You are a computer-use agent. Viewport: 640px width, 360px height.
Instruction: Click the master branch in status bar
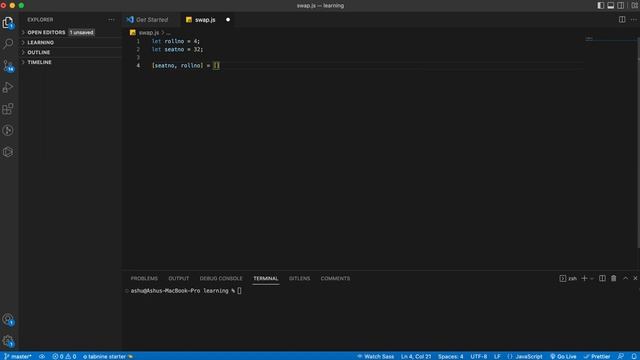point(18,356)
